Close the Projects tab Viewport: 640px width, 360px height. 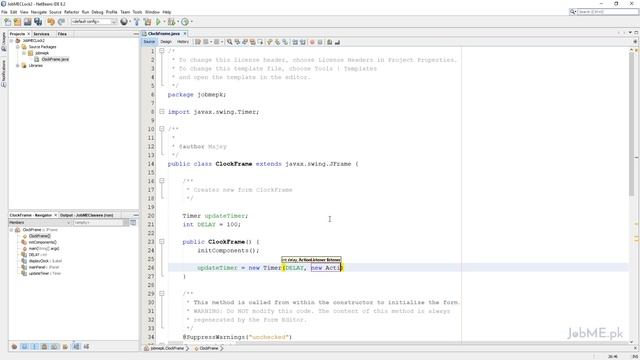tap(28, 34)
